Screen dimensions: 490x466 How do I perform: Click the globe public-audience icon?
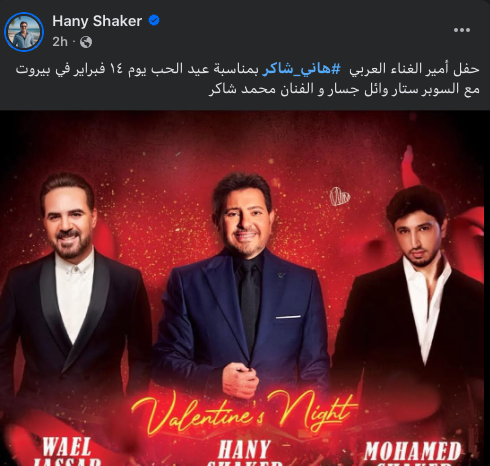point(86,42)
